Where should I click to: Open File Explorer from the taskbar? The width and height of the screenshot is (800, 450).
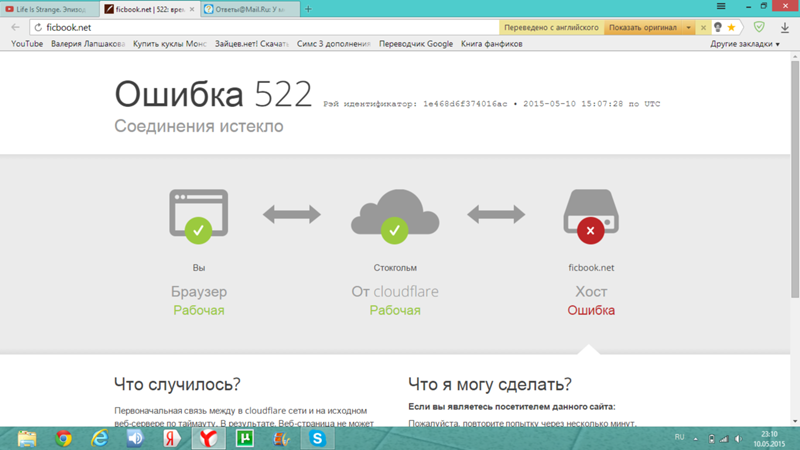click(x=27, y=439)
